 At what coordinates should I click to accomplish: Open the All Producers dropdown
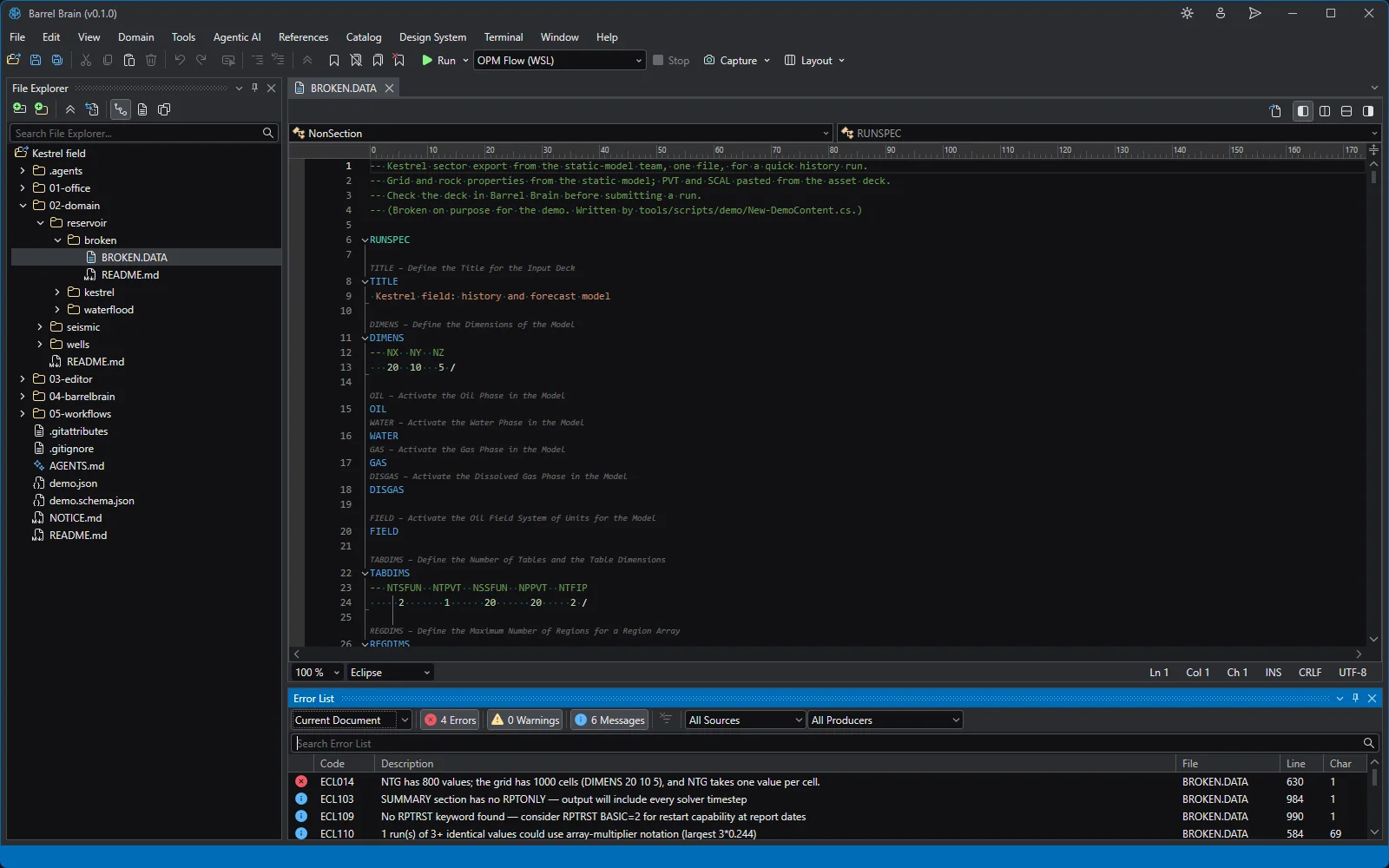885,720
